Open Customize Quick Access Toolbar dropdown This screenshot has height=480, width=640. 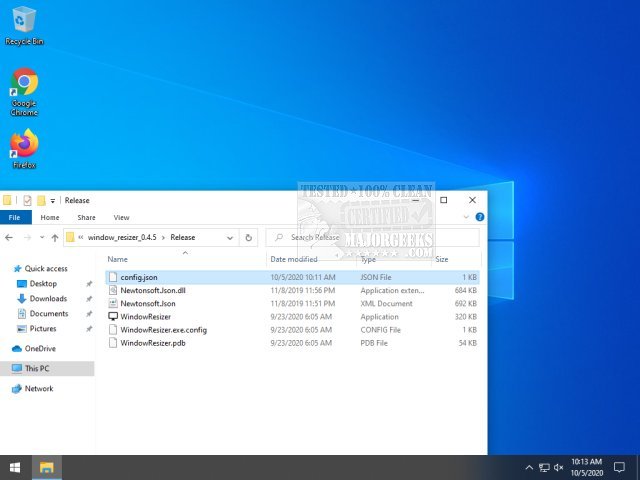tap(53, 201)
